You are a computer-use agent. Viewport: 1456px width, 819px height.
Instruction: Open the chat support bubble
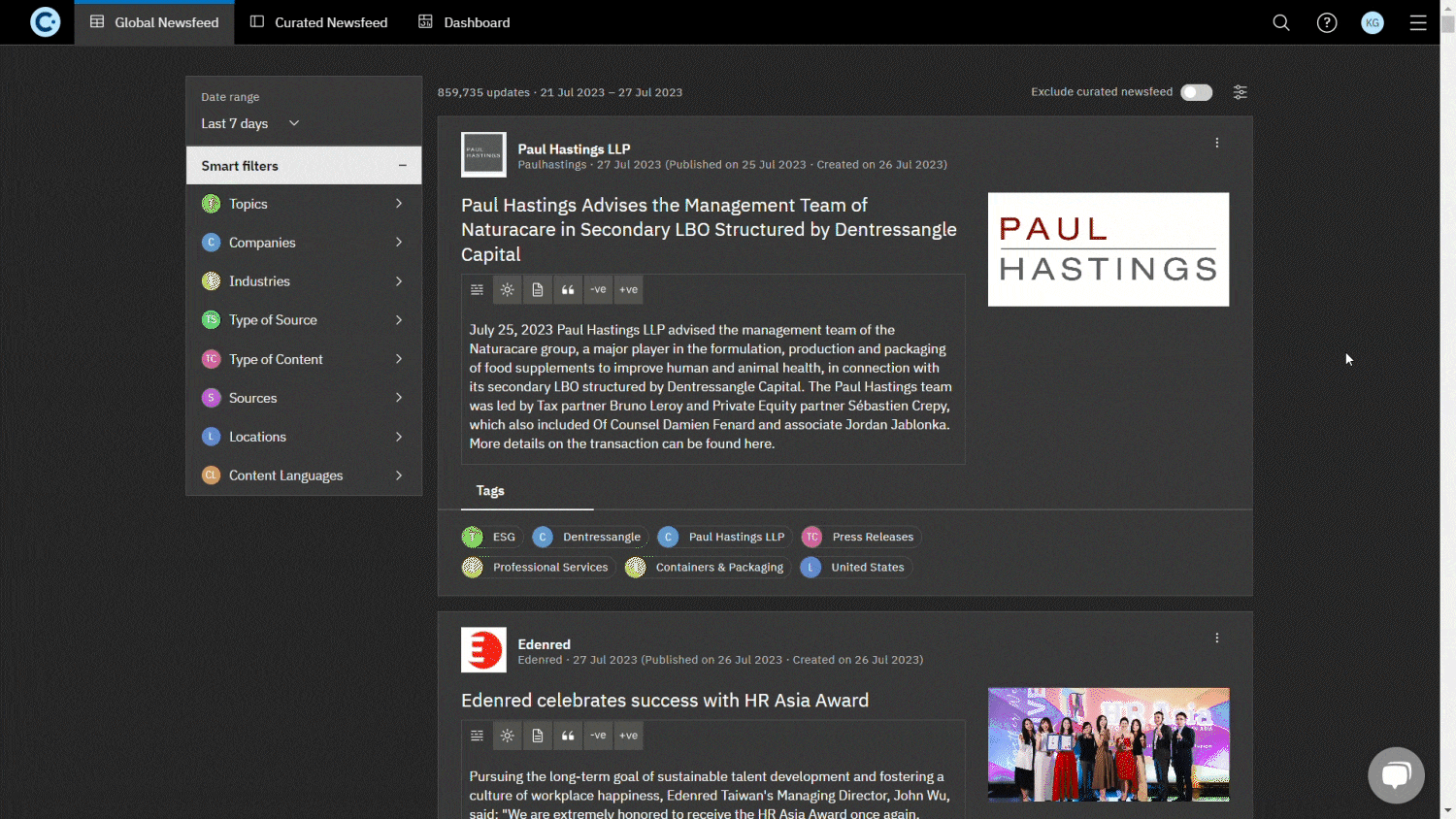click(1396, 774)
